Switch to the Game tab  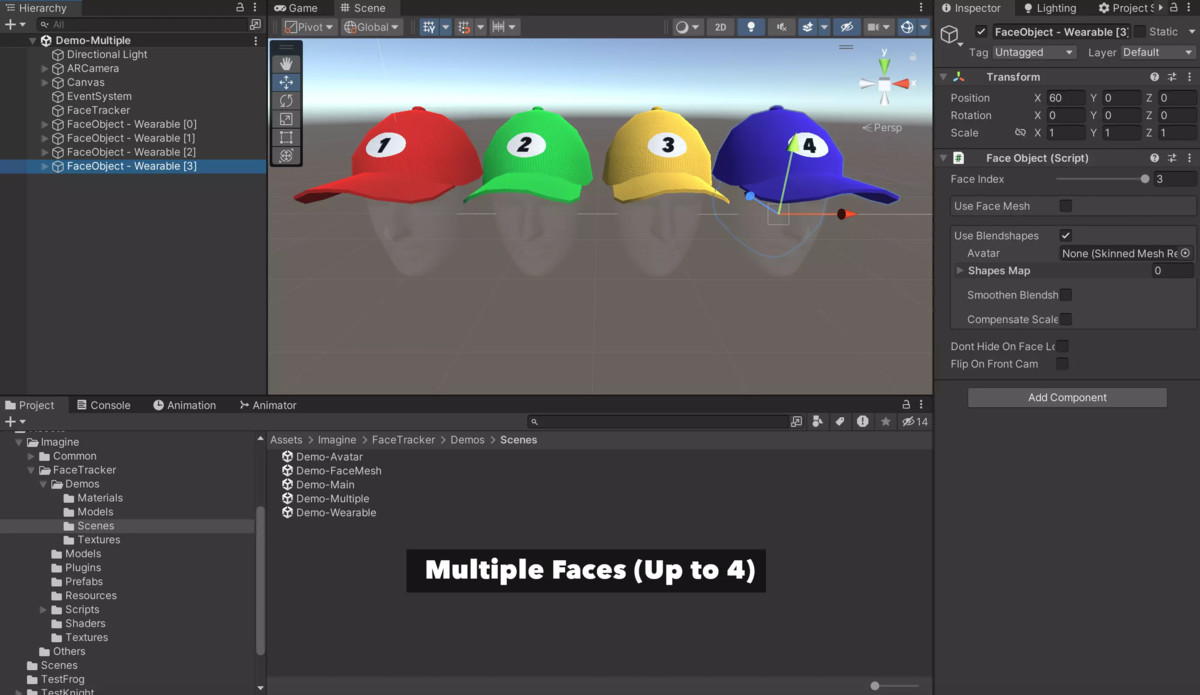299,7
